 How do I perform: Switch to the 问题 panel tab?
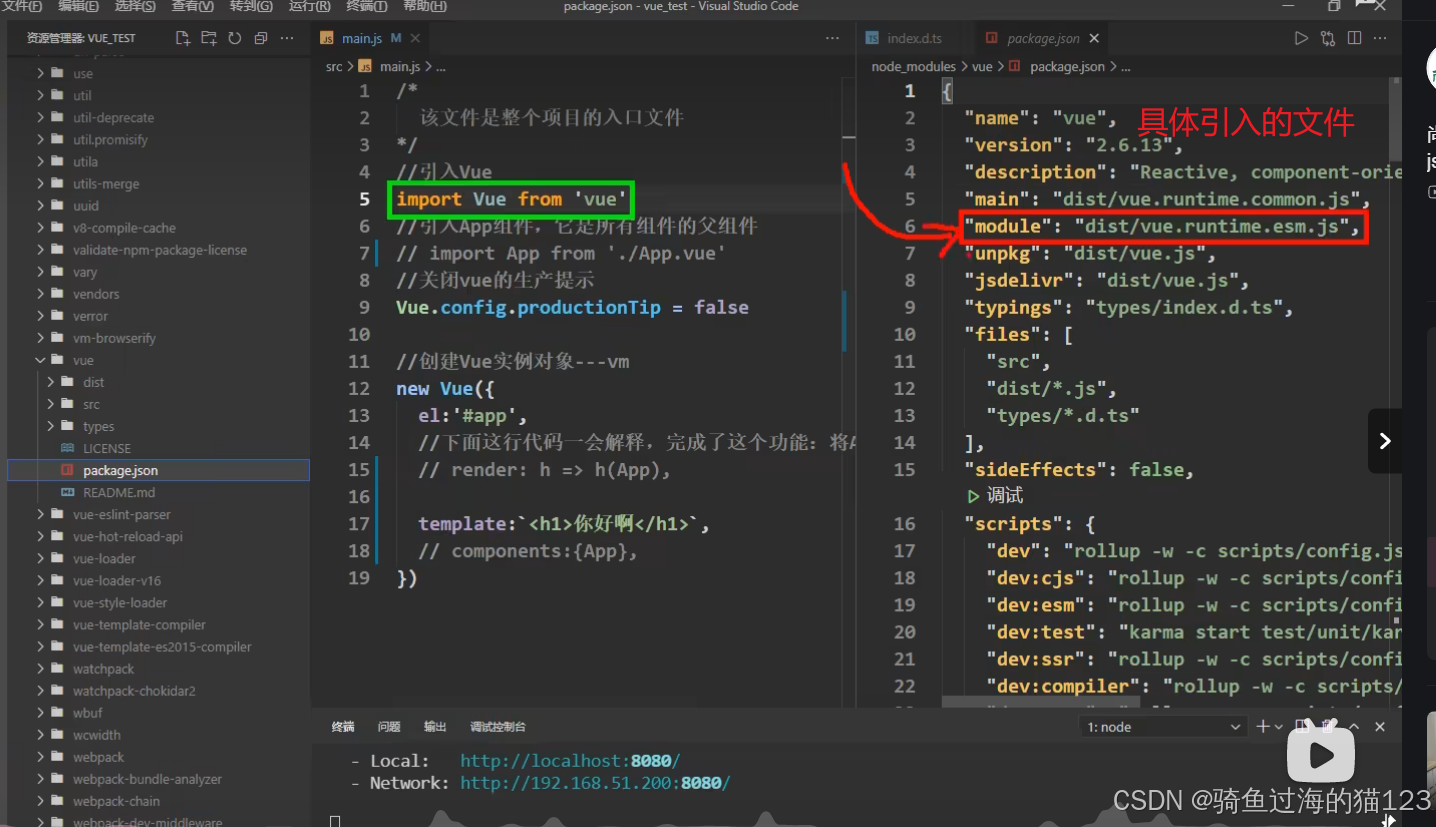coord(389,727)
